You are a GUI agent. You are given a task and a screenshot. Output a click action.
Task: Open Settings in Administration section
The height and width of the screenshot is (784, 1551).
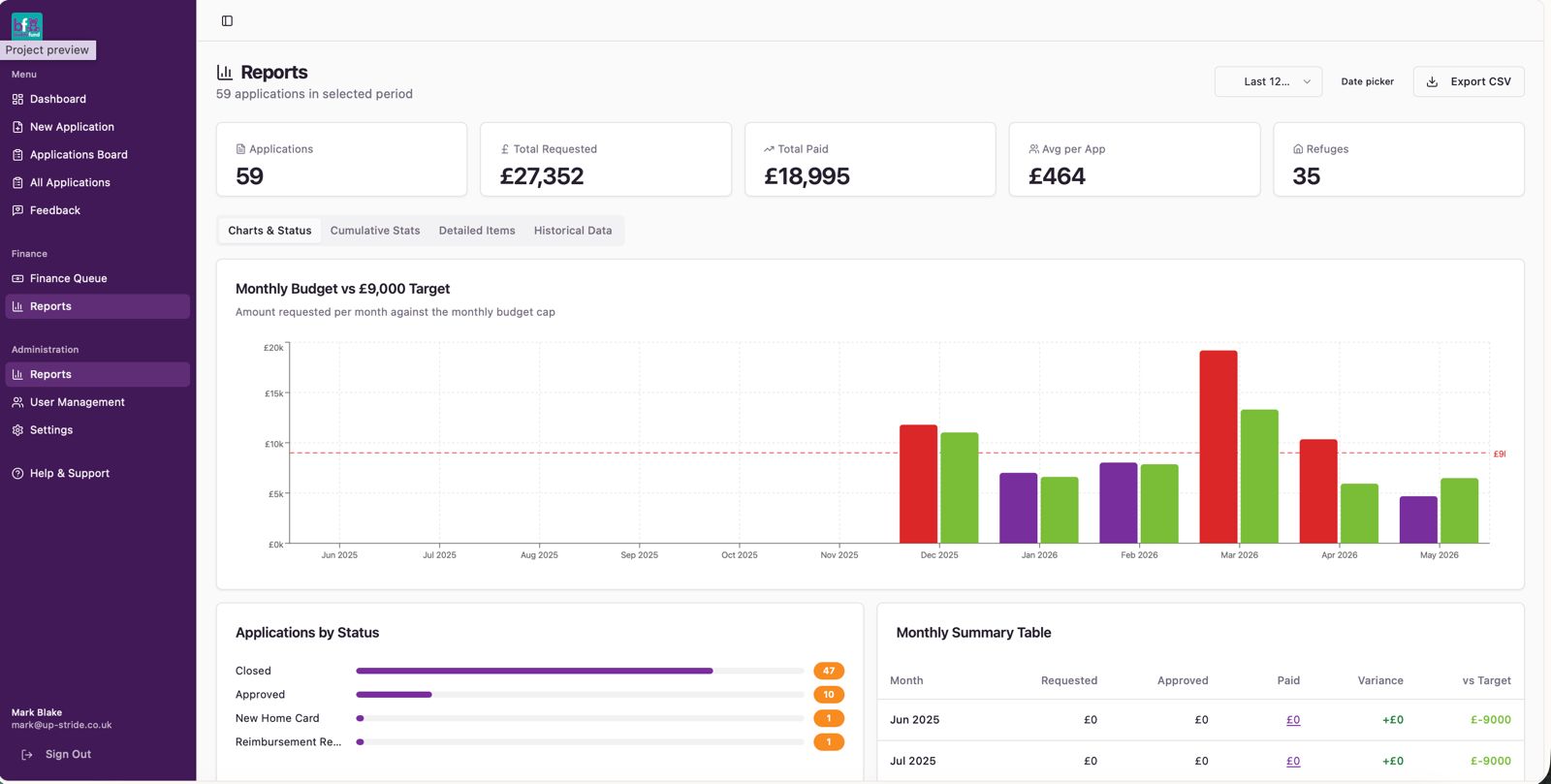[x=97, y=430]
